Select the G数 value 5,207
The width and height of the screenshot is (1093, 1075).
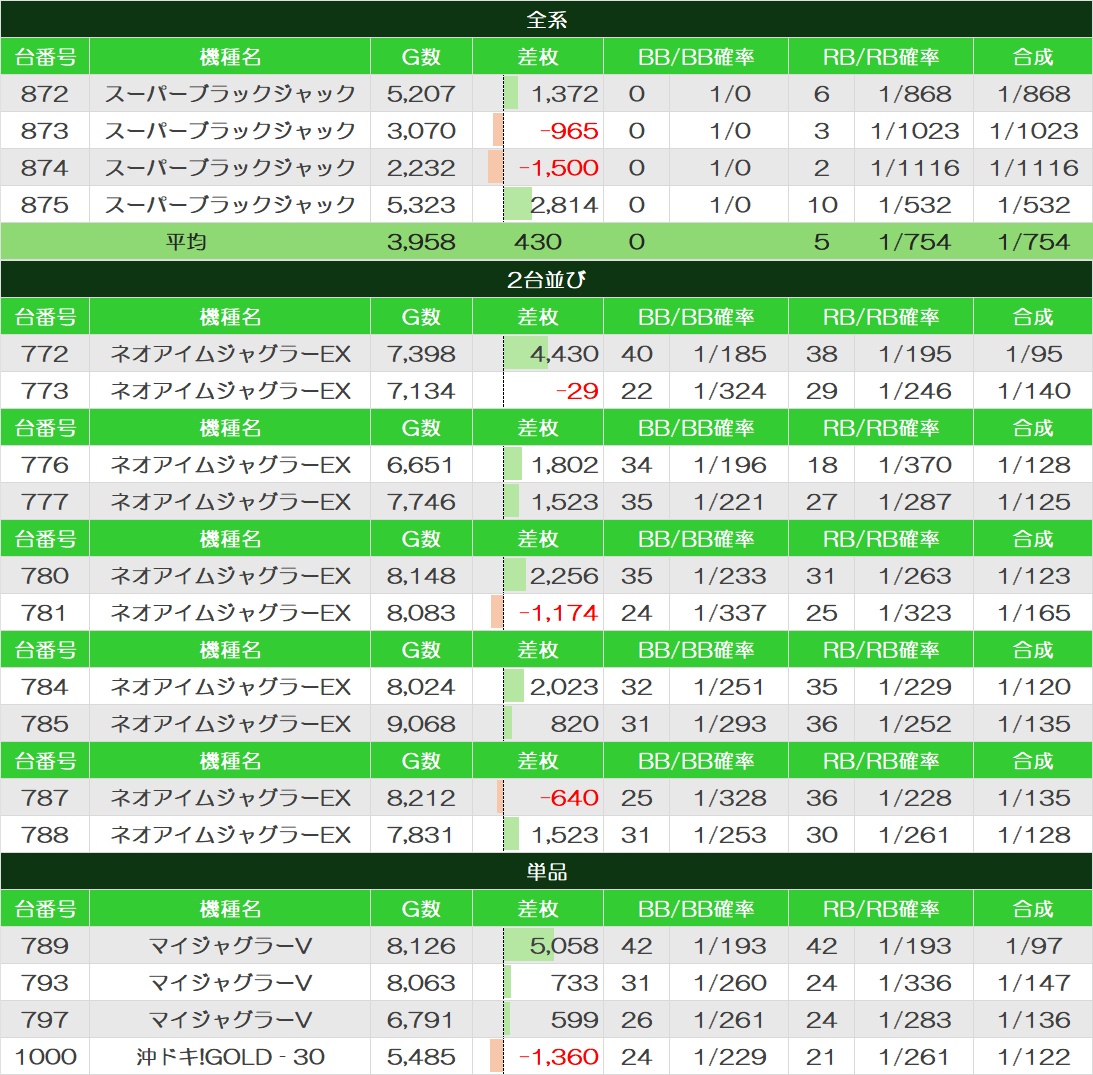(421, 93)
